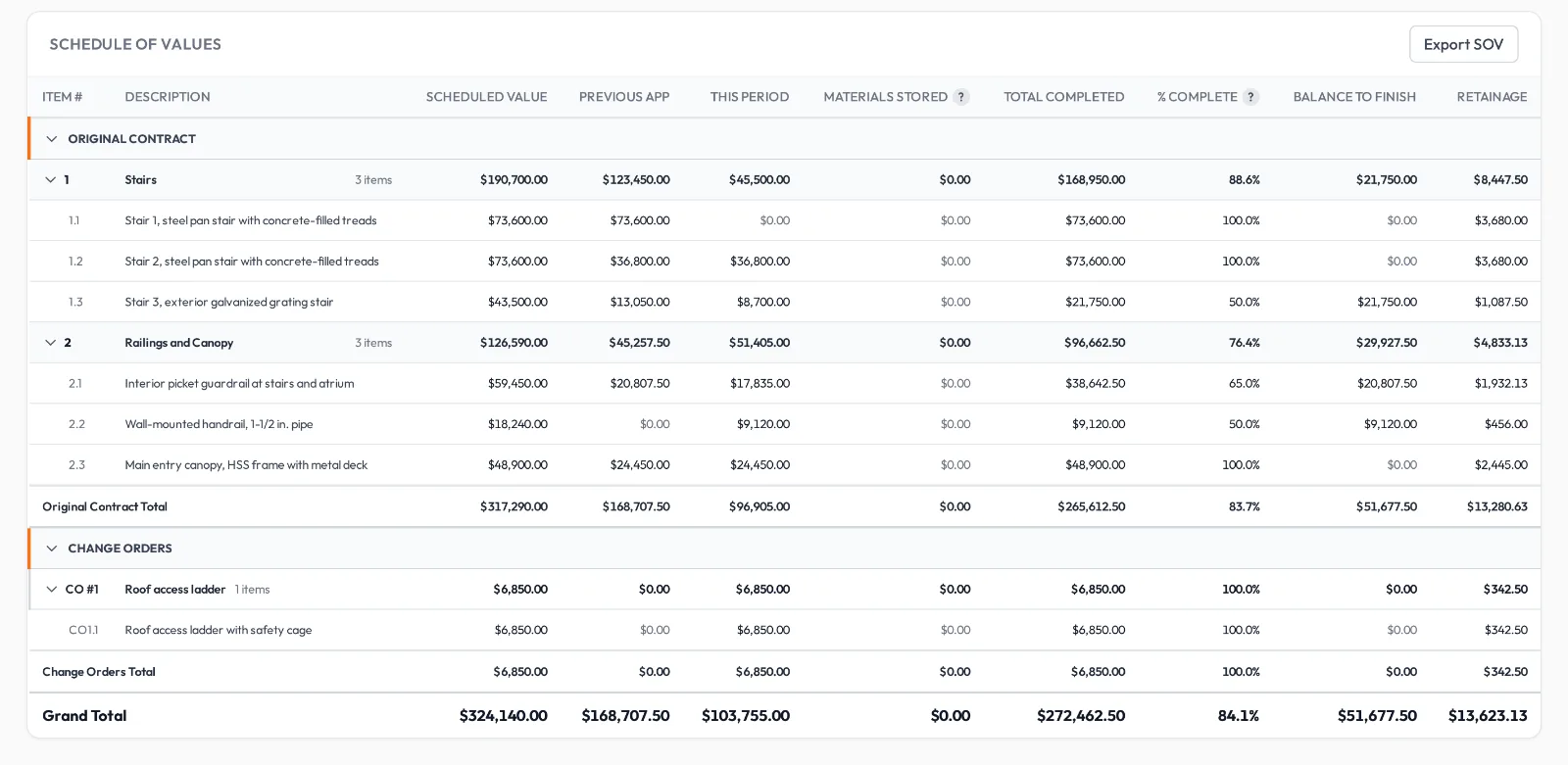Select row Stair 1, steel pan stair
Image resolution: width=1568 pixels, height=765 pixels.
tap(784, 220)
